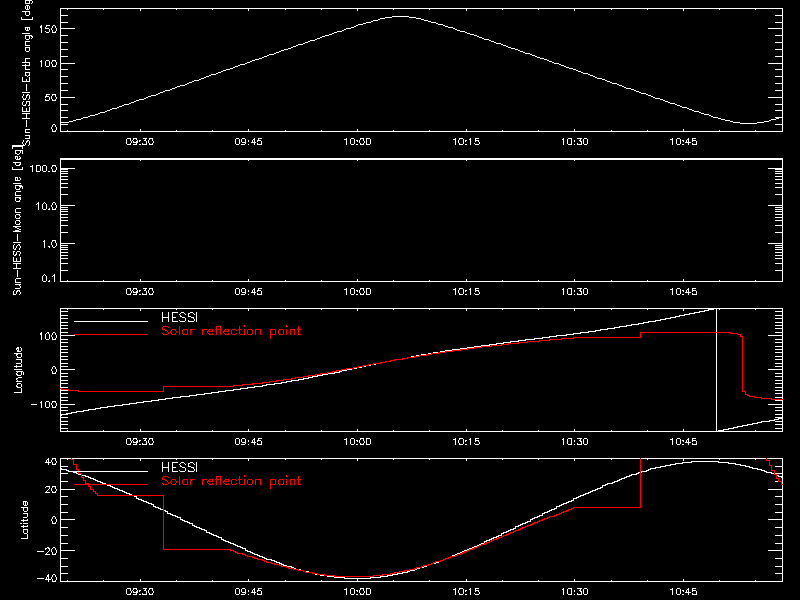Click the "1.0" tick on Moon angle axis
The height and width of the screenshot is (600, 800).
[x=49, y=244]
